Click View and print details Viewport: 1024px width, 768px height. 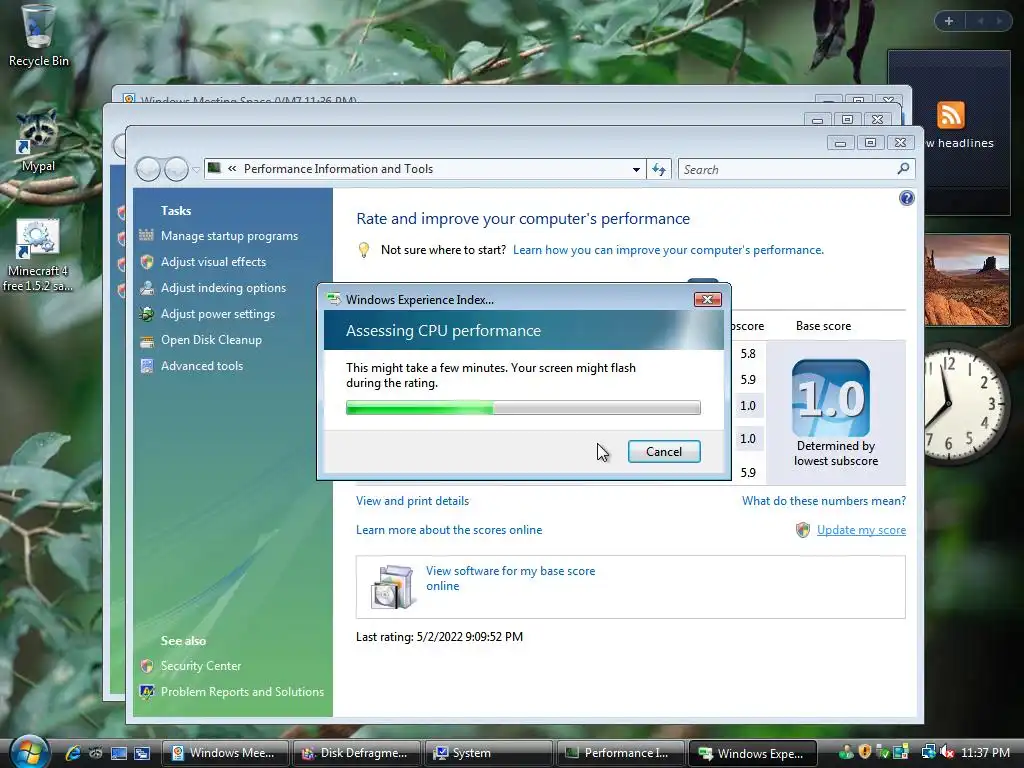click(x=412, y=501)
